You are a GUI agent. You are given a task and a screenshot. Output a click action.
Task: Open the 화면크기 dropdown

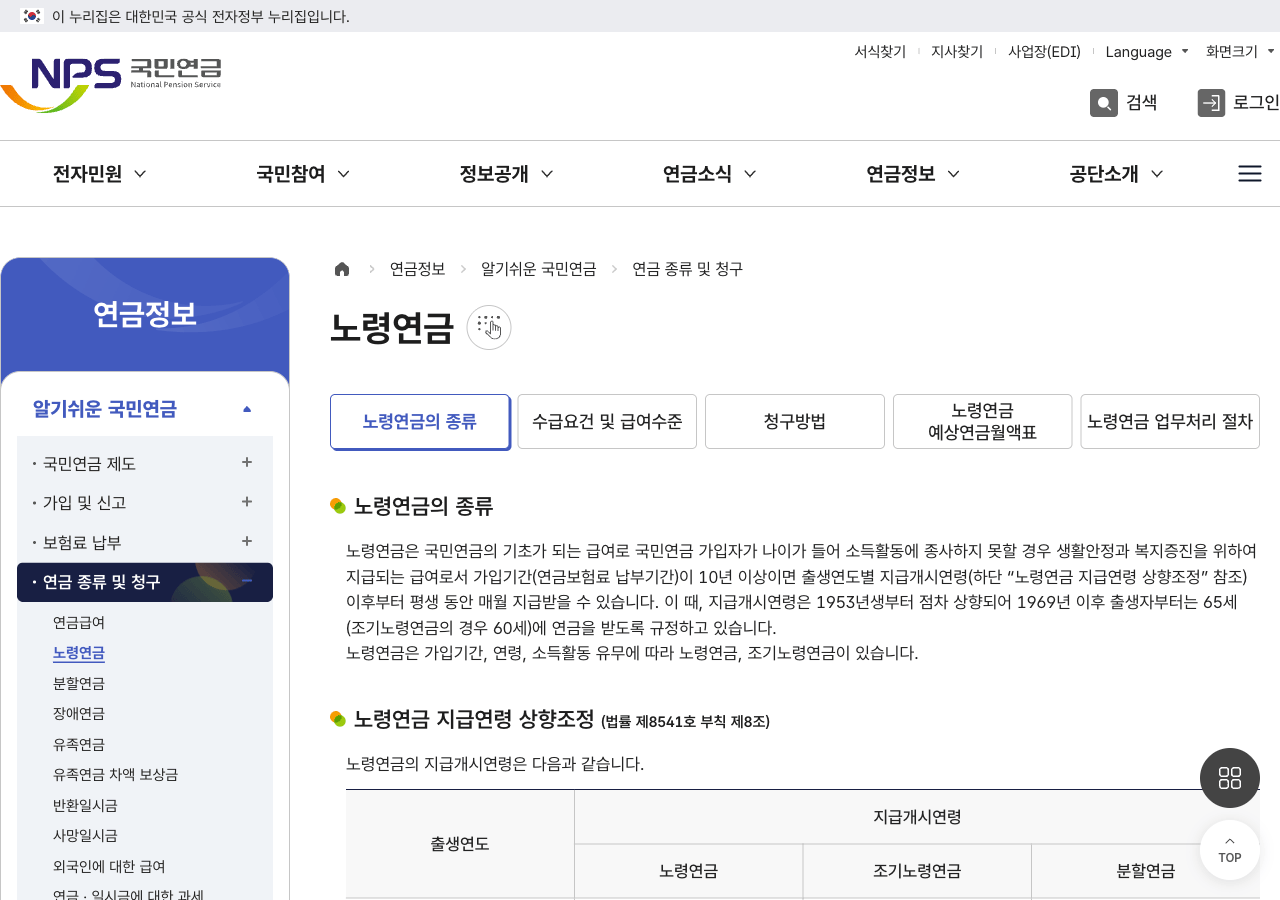[x=1241, y=52]
